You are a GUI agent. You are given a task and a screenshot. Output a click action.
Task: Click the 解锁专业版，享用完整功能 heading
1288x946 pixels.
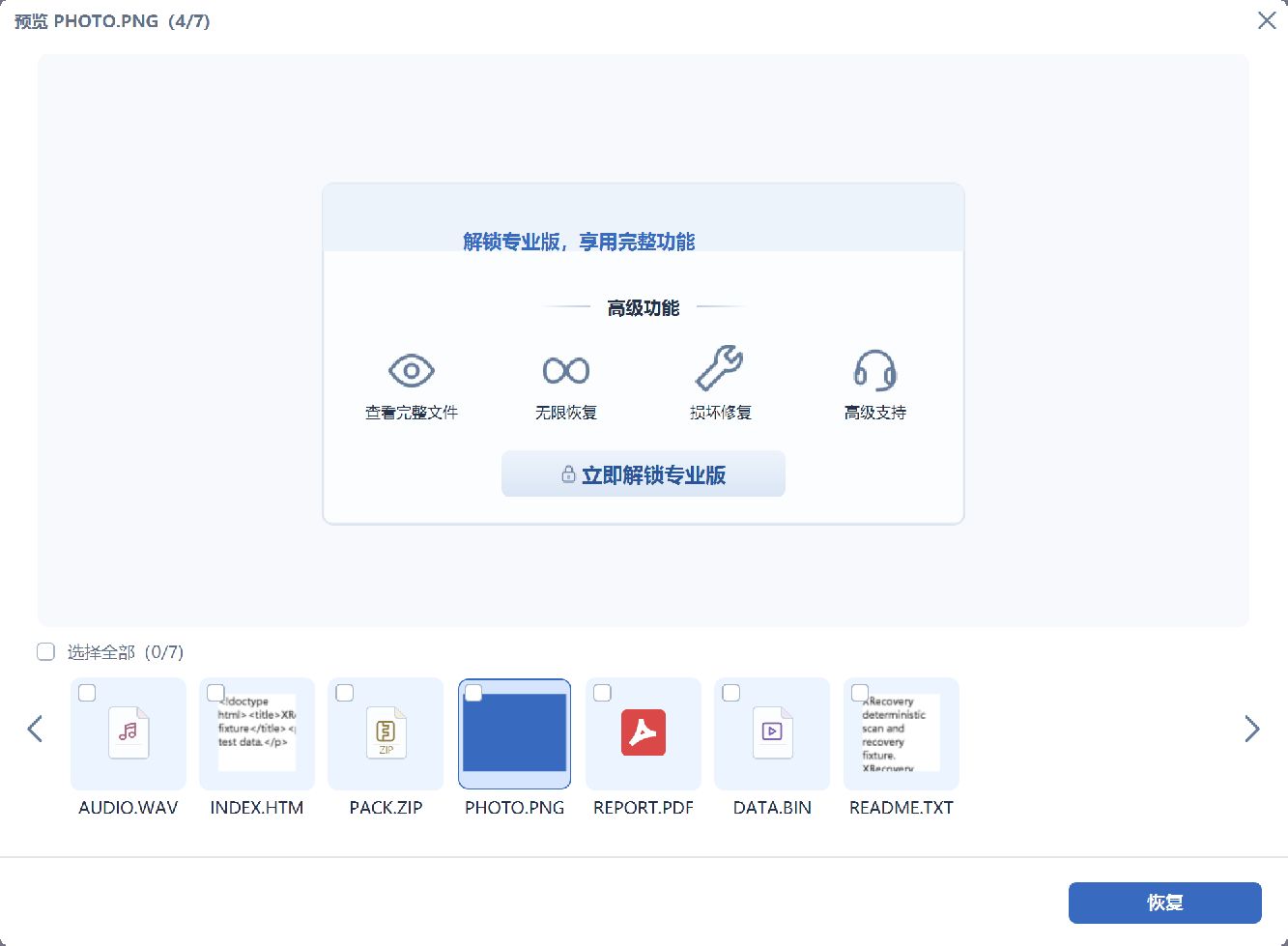point(579,242)
